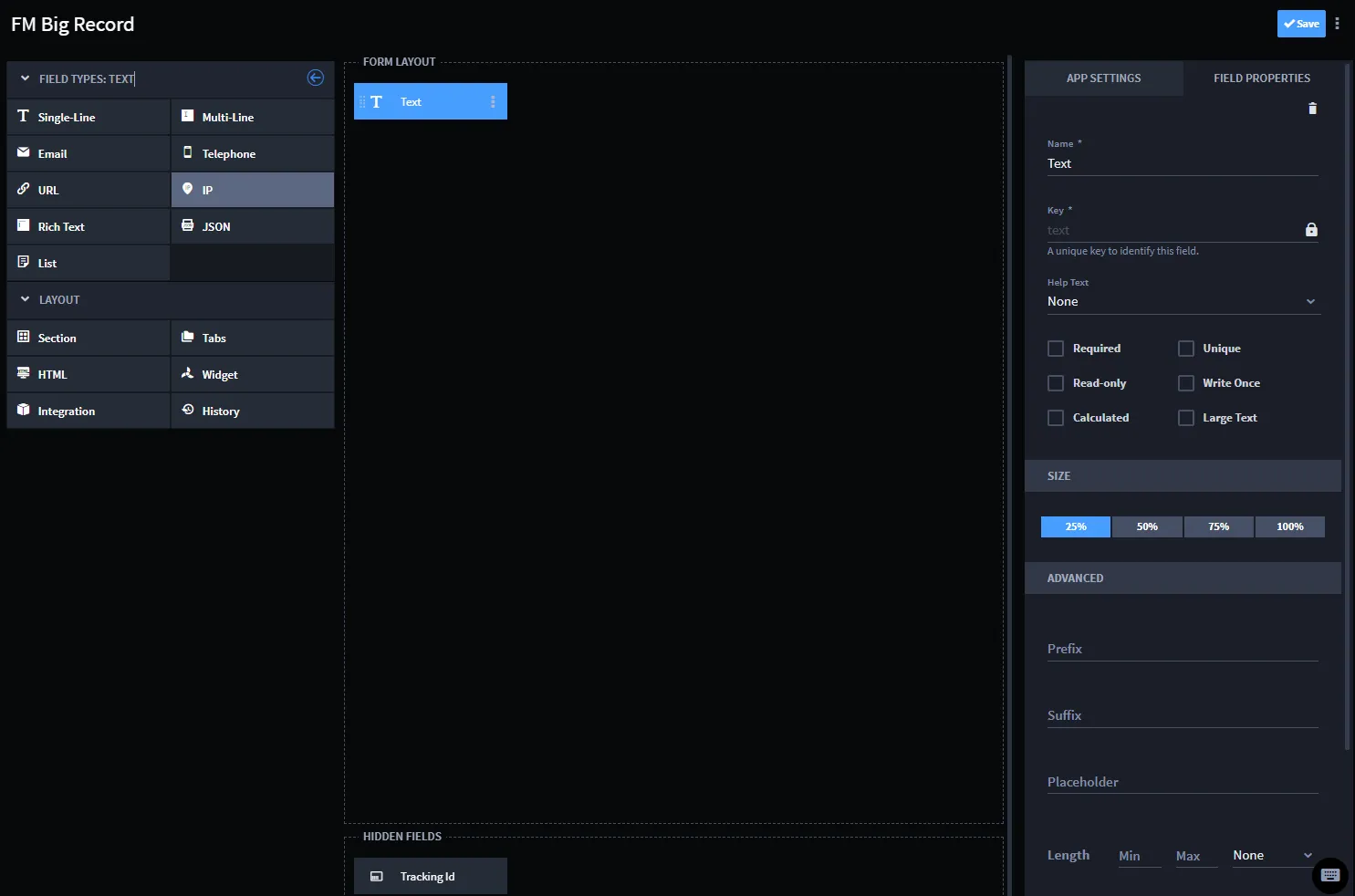Add a History layout element
The image size is (1355, 896).
click(x=253, y=411)
